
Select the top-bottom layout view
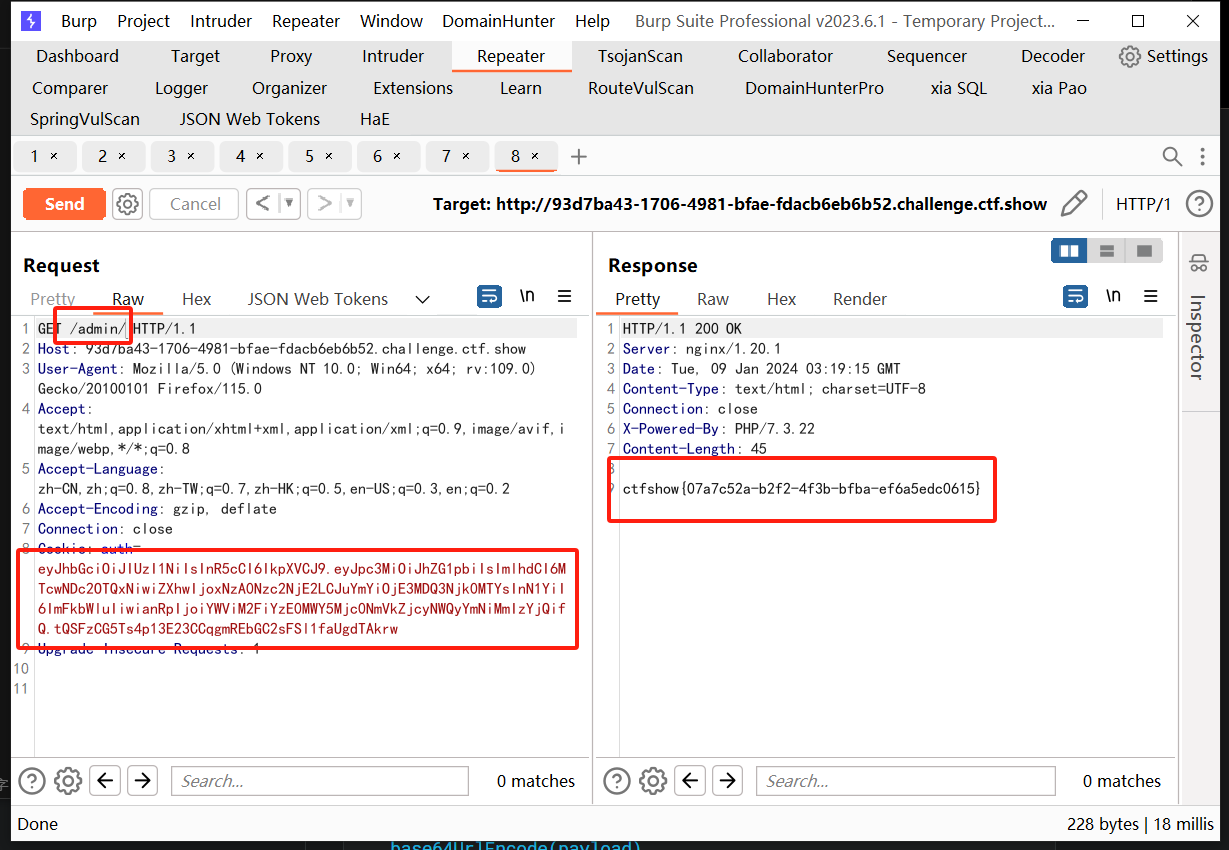pos(1107,251)
